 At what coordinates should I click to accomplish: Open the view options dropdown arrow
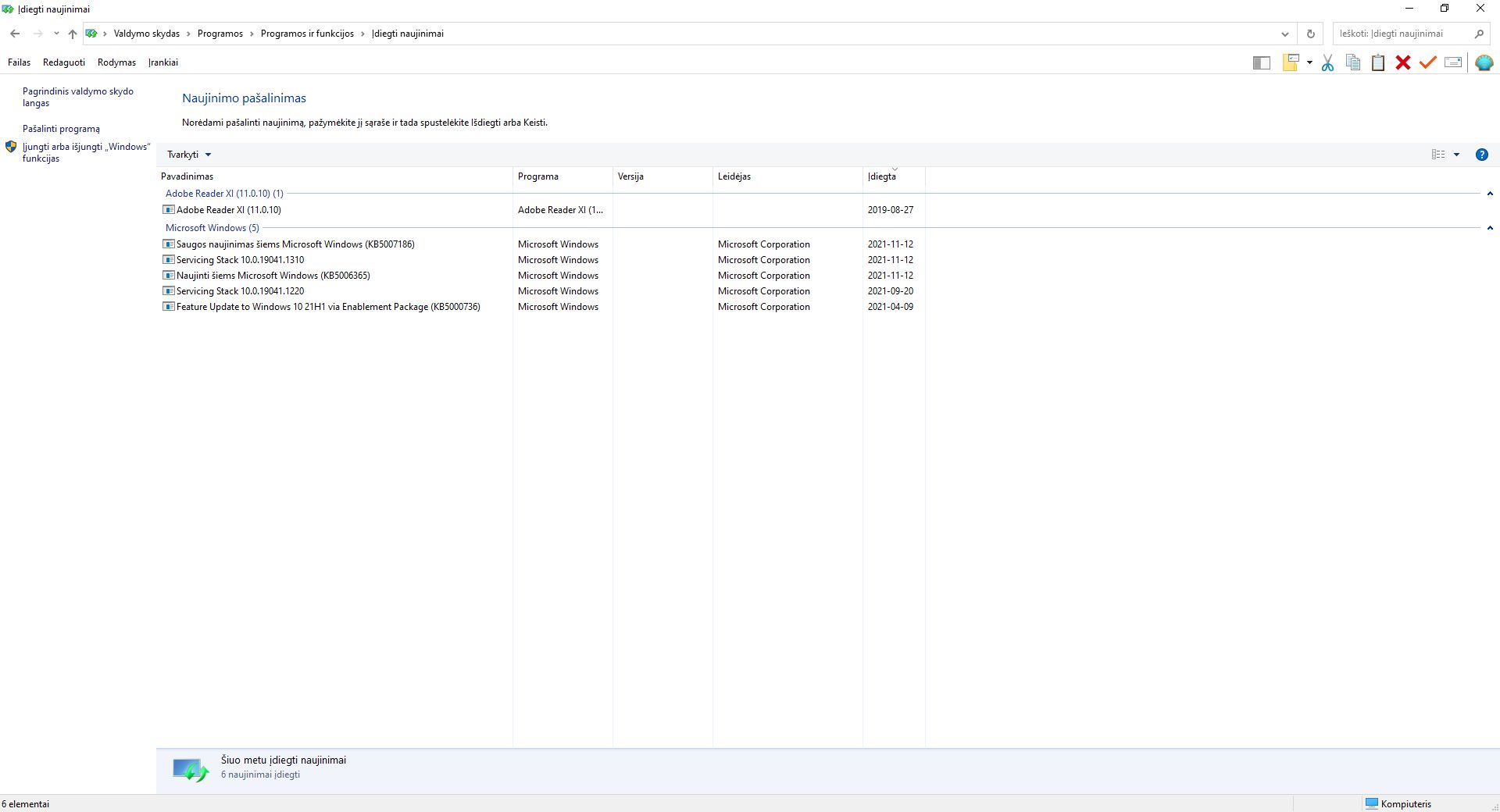click(1456, 155)
